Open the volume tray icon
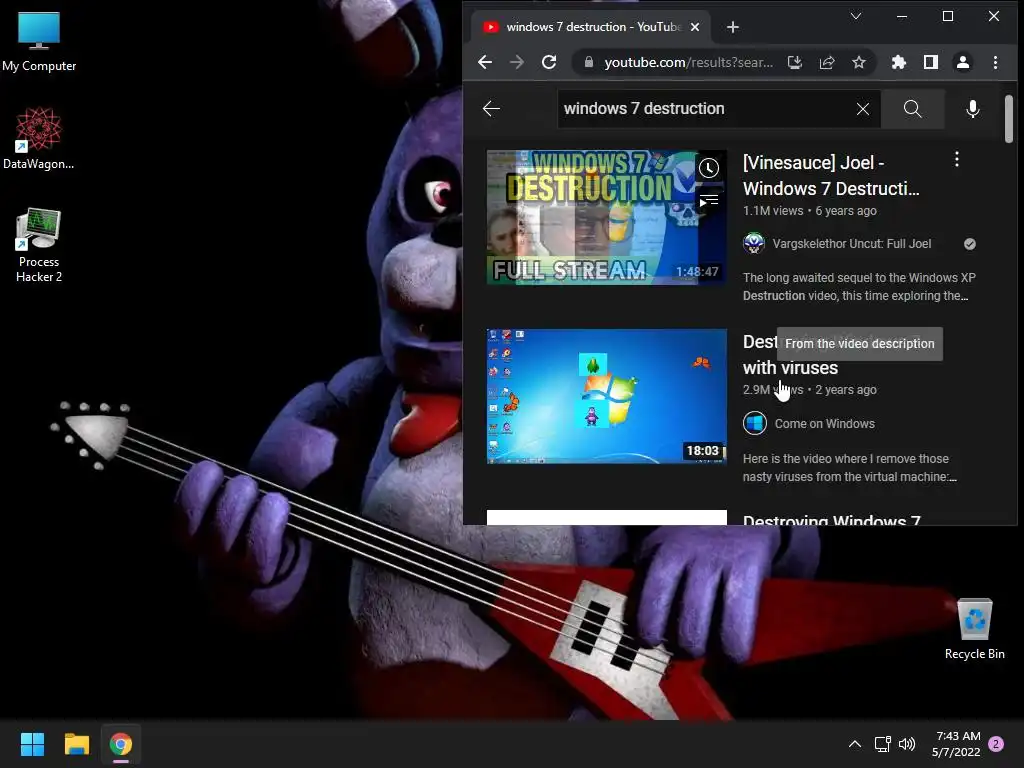Image resolution: width=1024 pixels, height=768 pixels. (x=907, y=744)
